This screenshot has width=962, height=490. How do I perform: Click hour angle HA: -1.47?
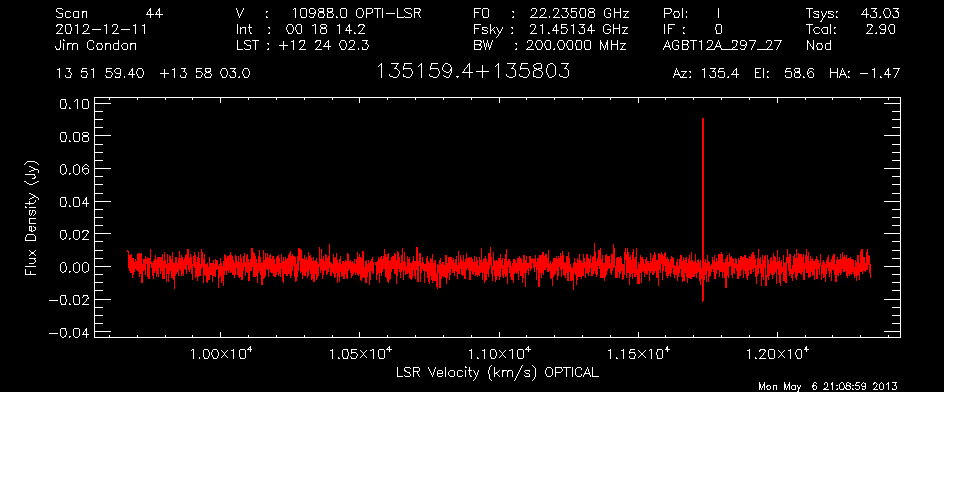[x=864, y=74]
